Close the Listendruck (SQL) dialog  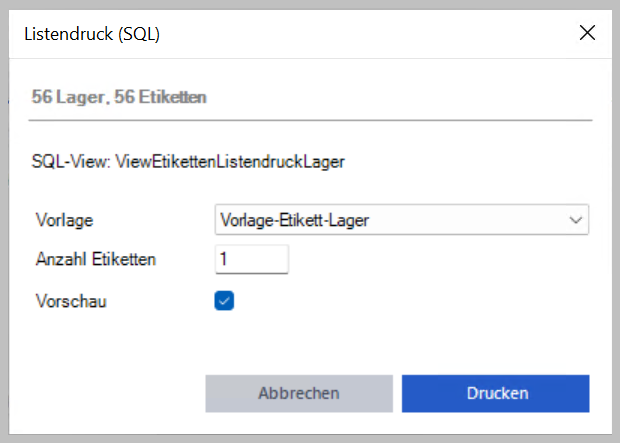click(587, 33)
